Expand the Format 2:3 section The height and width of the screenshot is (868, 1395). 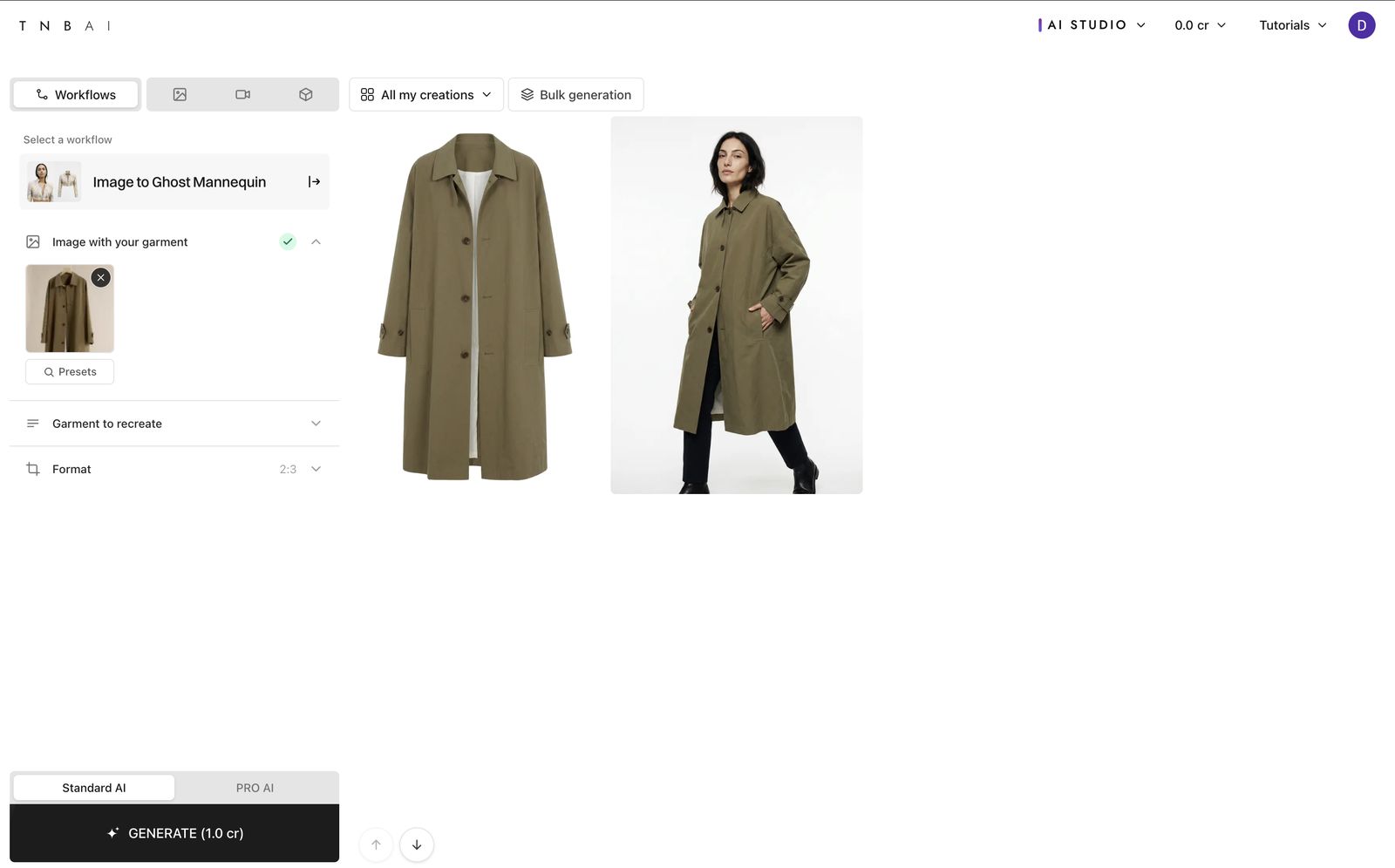pyautogui.click(x=174, y=469)
